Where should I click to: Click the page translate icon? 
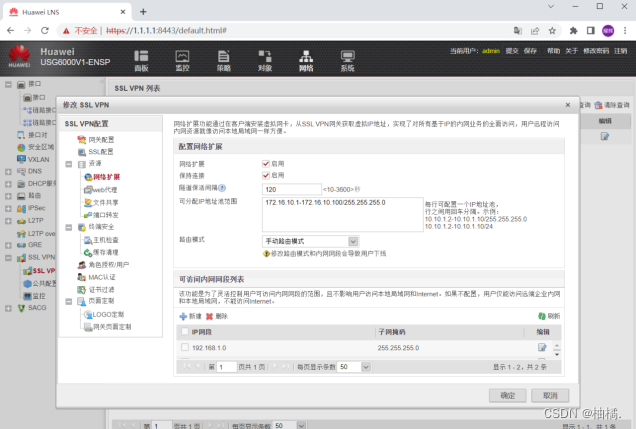518,31
